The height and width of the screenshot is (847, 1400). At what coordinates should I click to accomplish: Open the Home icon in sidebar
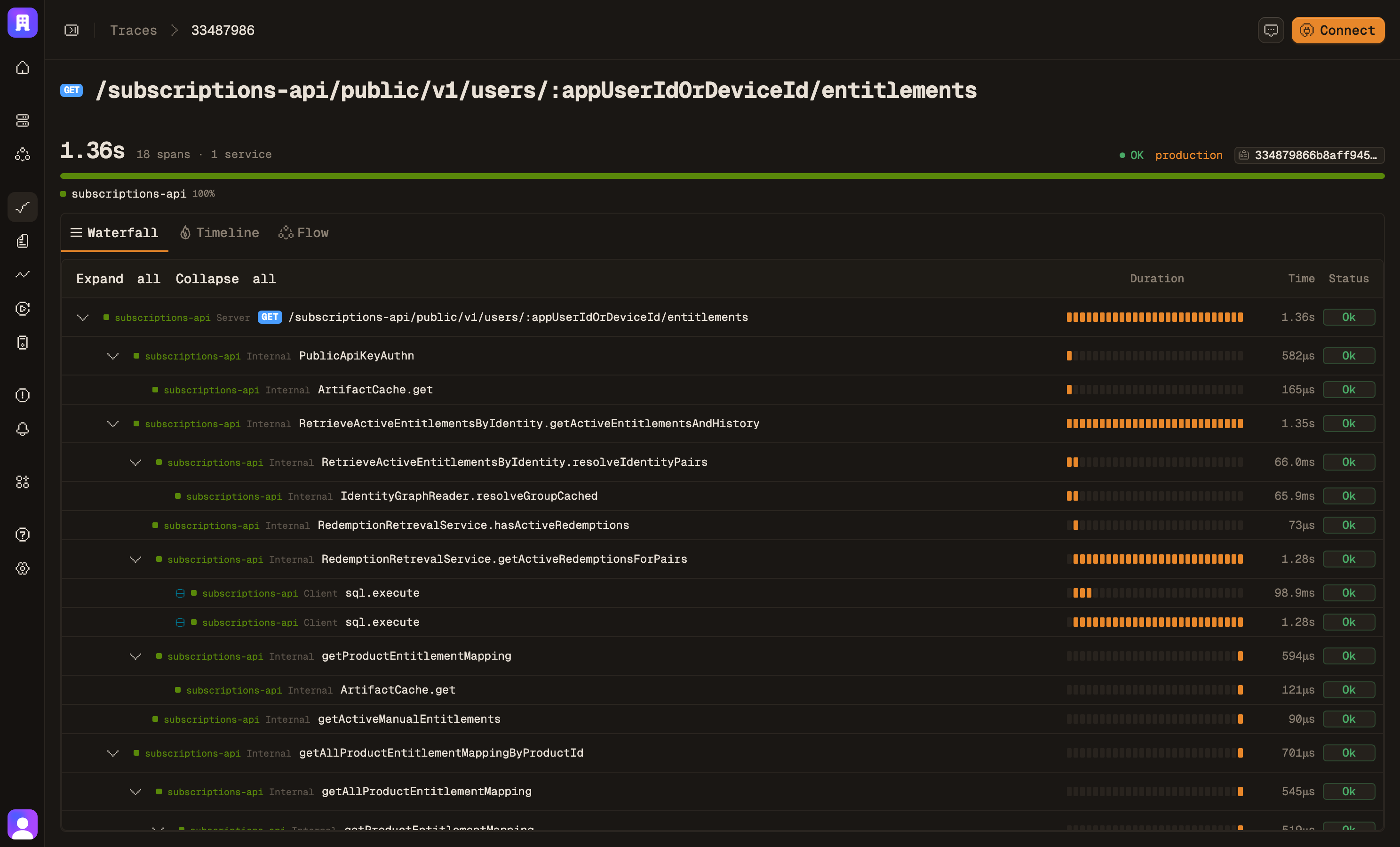(23, 68)
